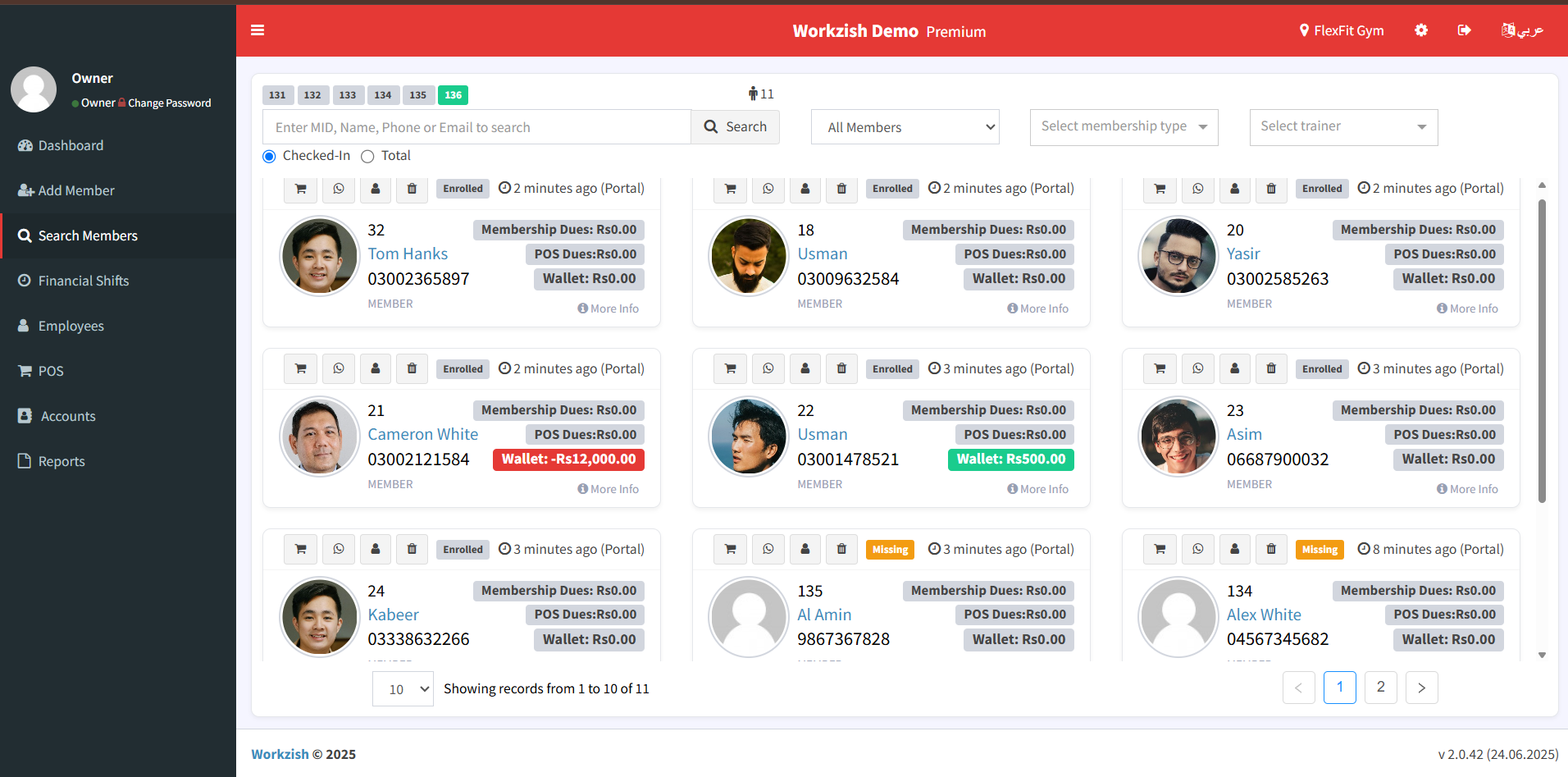Expand the Select trainer dropdown

[x=1344, y=127]
